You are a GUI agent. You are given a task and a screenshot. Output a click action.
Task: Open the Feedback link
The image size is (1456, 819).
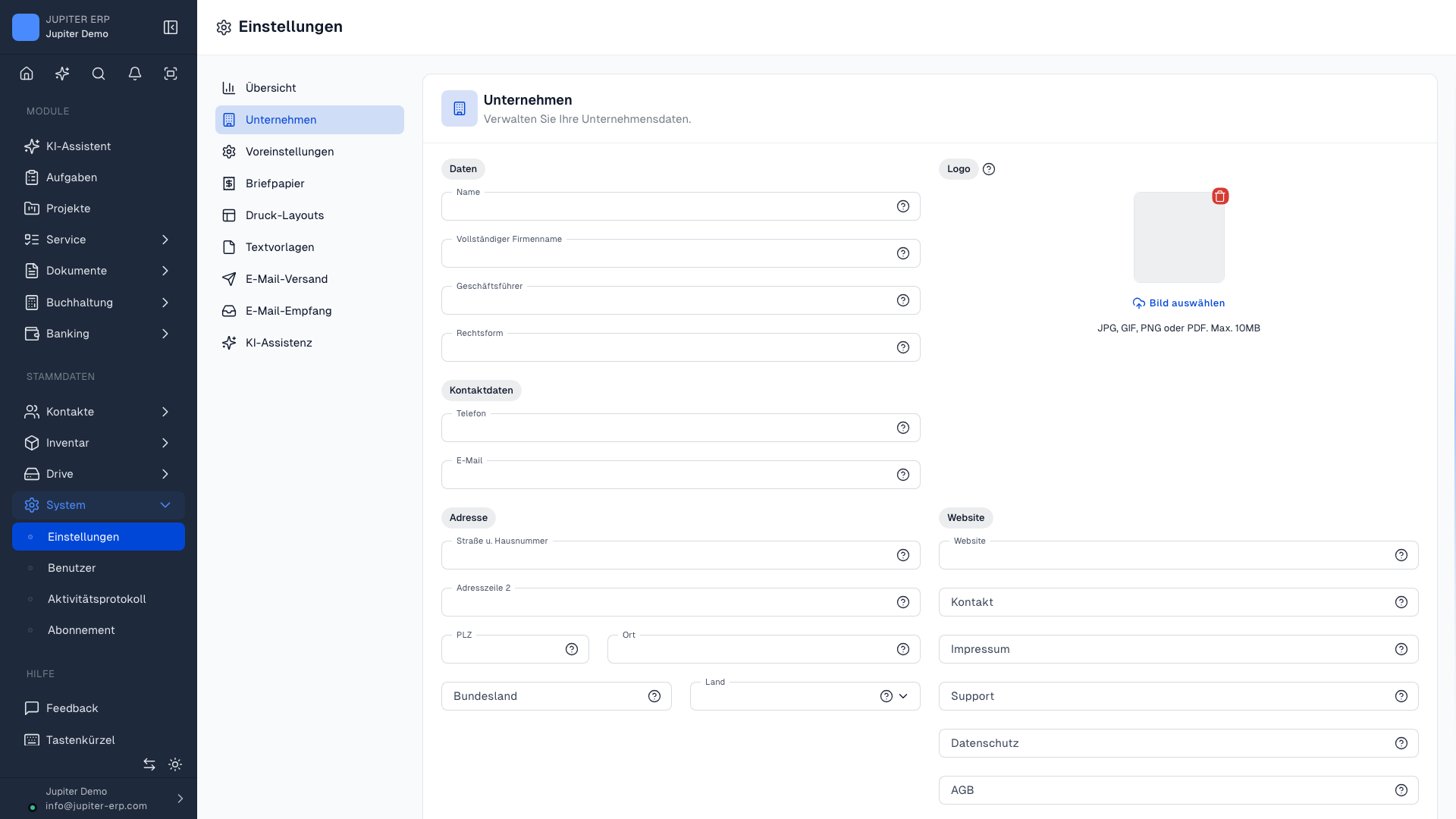99,708
